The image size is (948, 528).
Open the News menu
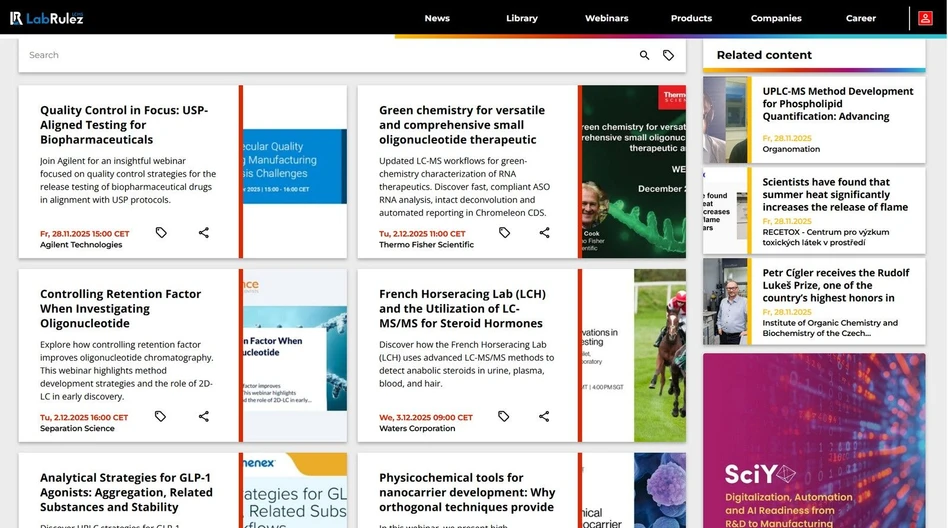pos(437,18)
